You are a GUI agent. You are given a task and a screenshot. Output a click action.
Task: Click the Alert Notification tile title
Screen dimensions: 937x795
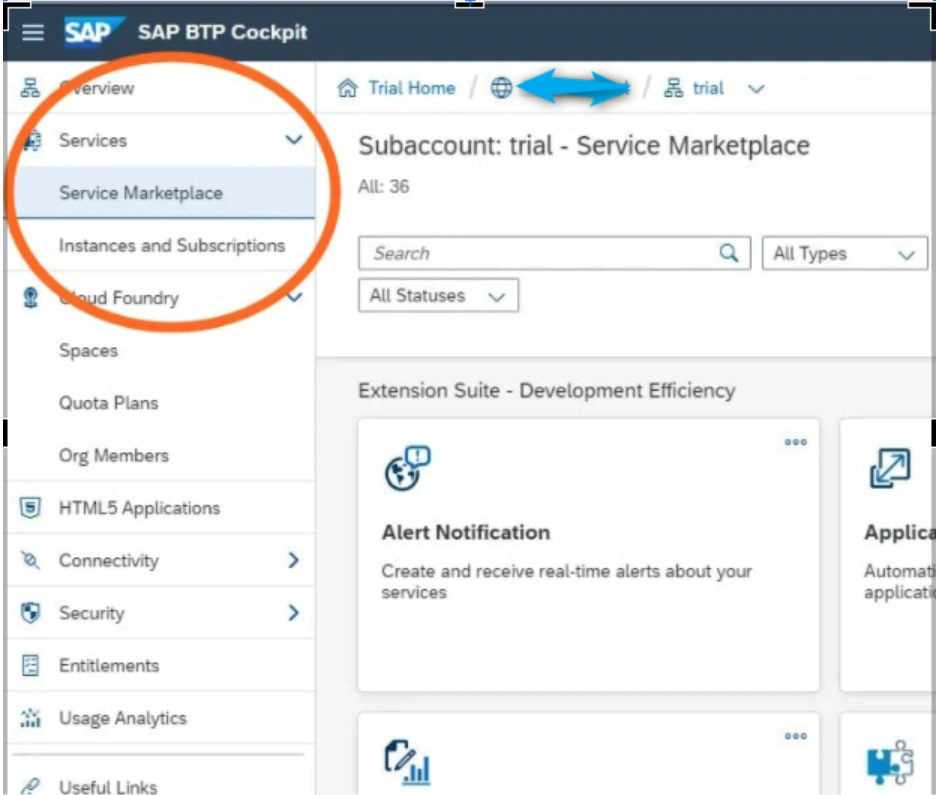466,532
